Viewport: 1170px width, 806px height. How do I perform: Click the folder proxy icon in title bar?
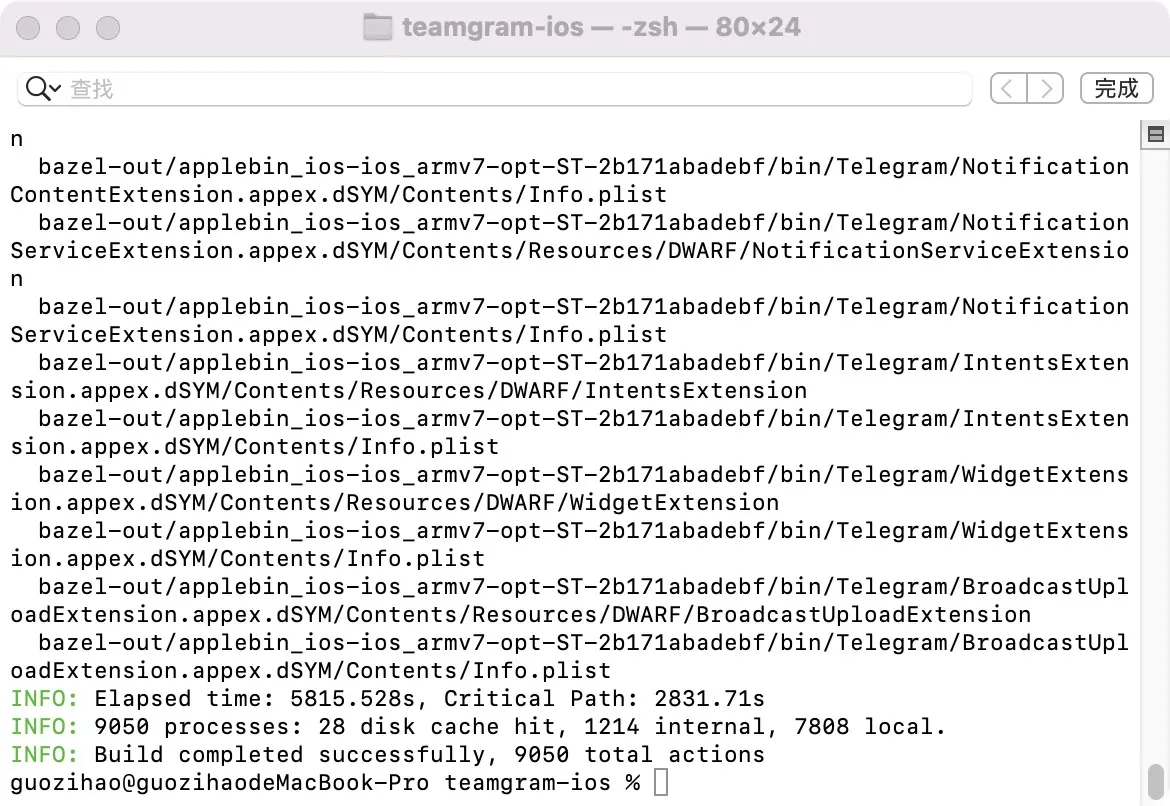click(x=378, y=27)
